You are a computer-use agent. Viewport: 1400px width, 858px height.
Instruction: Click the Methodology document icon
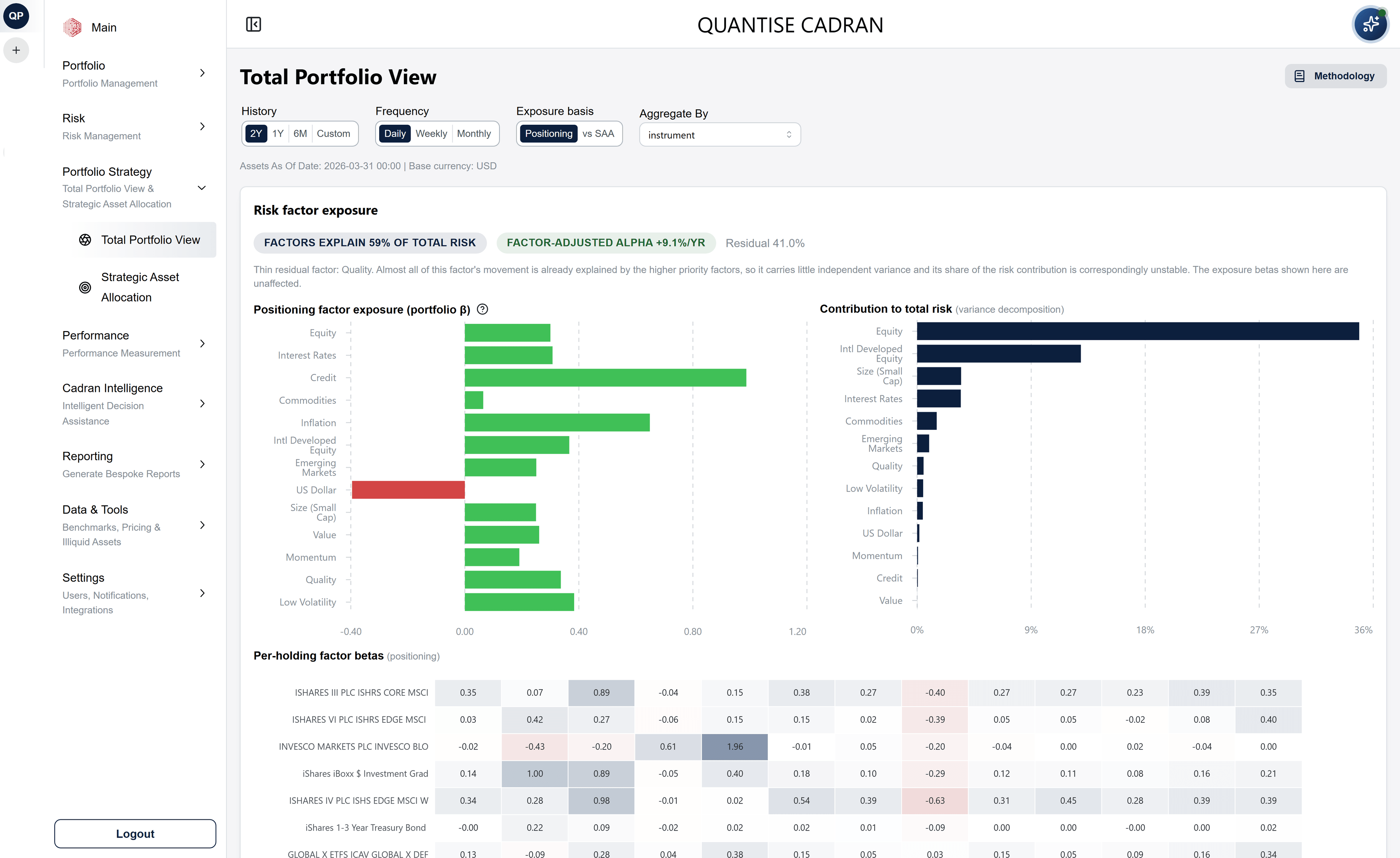click(1299, 76)
